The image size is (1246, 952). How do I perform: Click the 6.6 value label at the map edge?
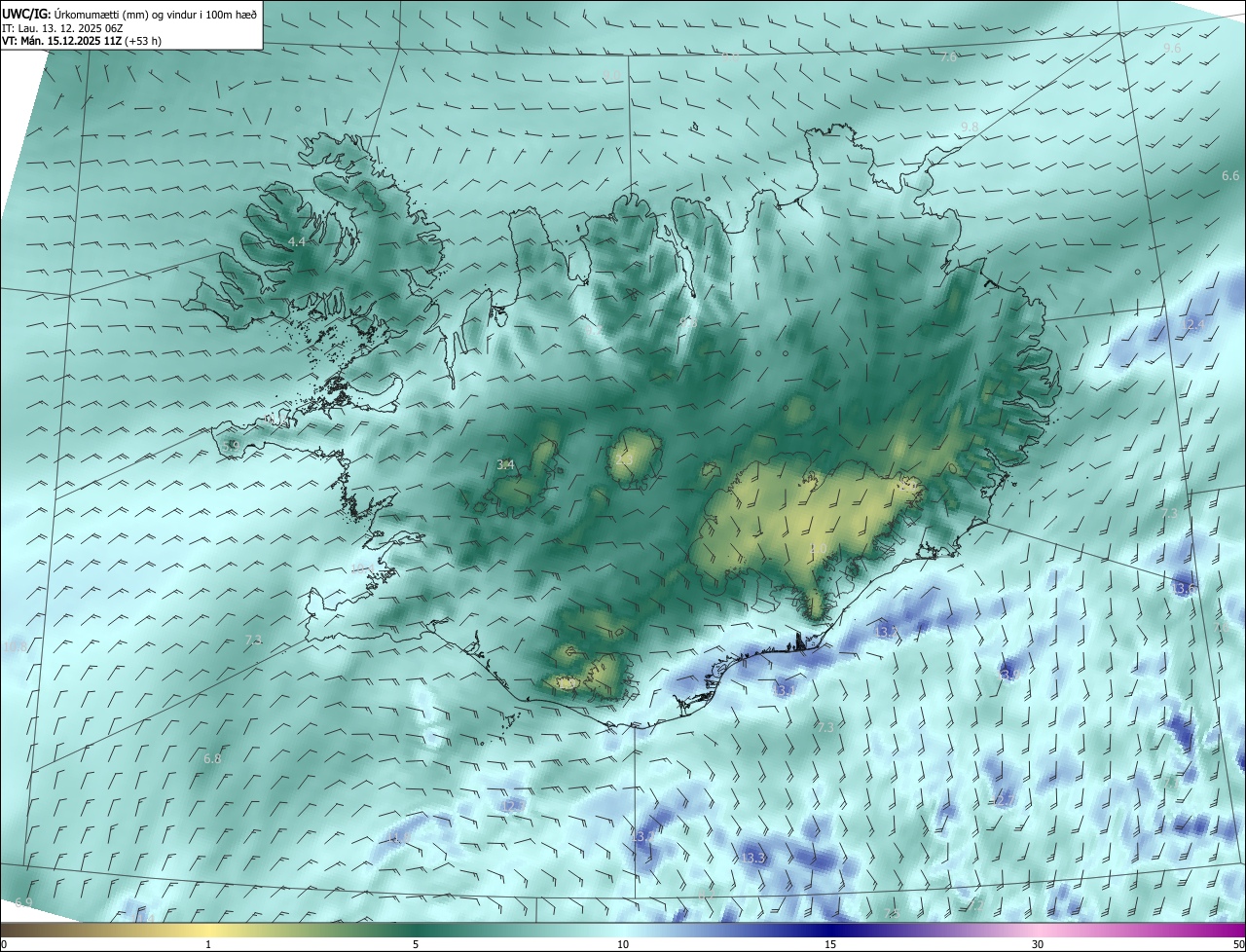tap(1230, 176)
